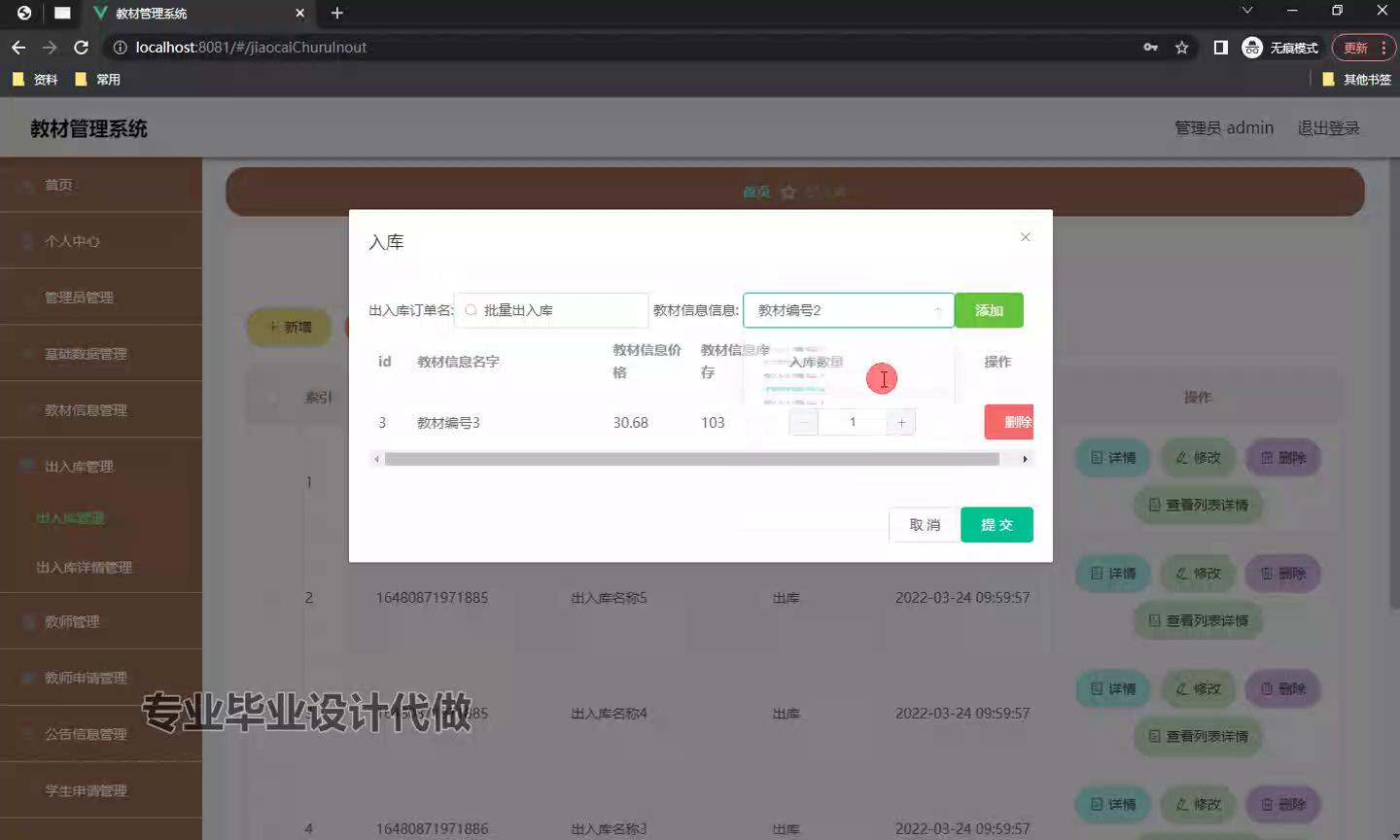Select 出入库详情管理 submenu item
The width and height of the screenshot is (1400, 840).
101,567
